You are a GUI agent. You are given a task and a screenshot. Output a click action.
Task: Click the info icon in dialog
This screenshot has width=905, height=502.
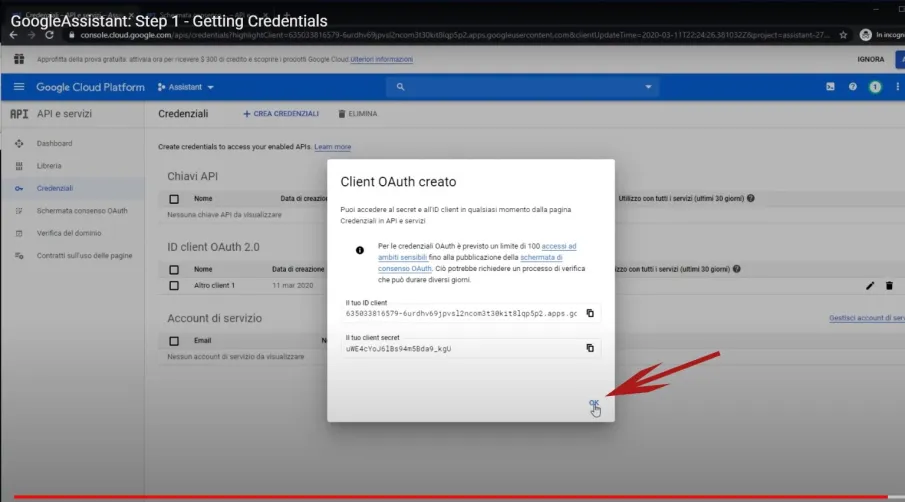tap(360, 250)
